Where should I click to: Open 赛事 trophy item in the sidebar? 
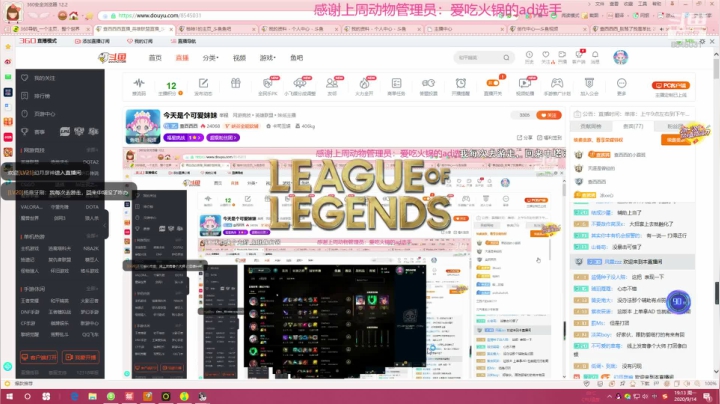pyautogui.click(x=34, y=132)
